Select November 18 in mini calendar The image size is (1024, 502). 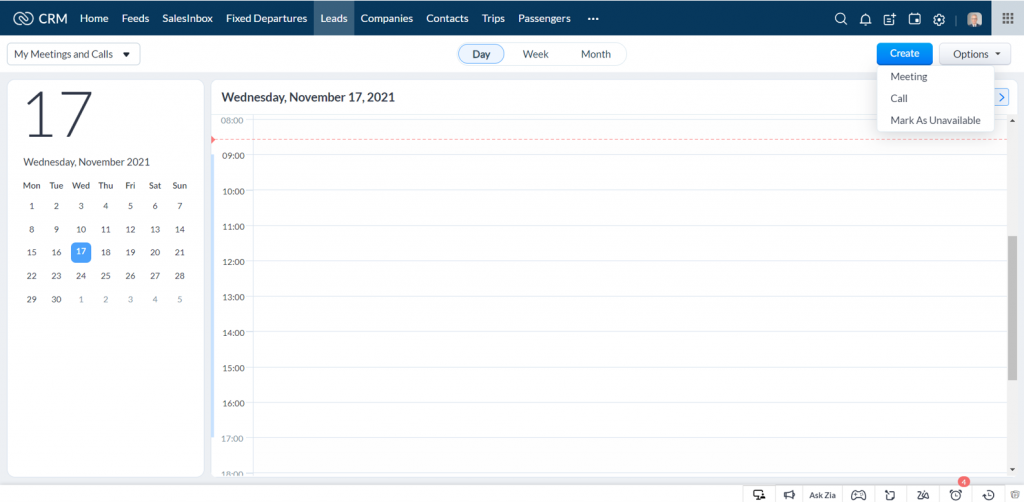click(106, 253)
